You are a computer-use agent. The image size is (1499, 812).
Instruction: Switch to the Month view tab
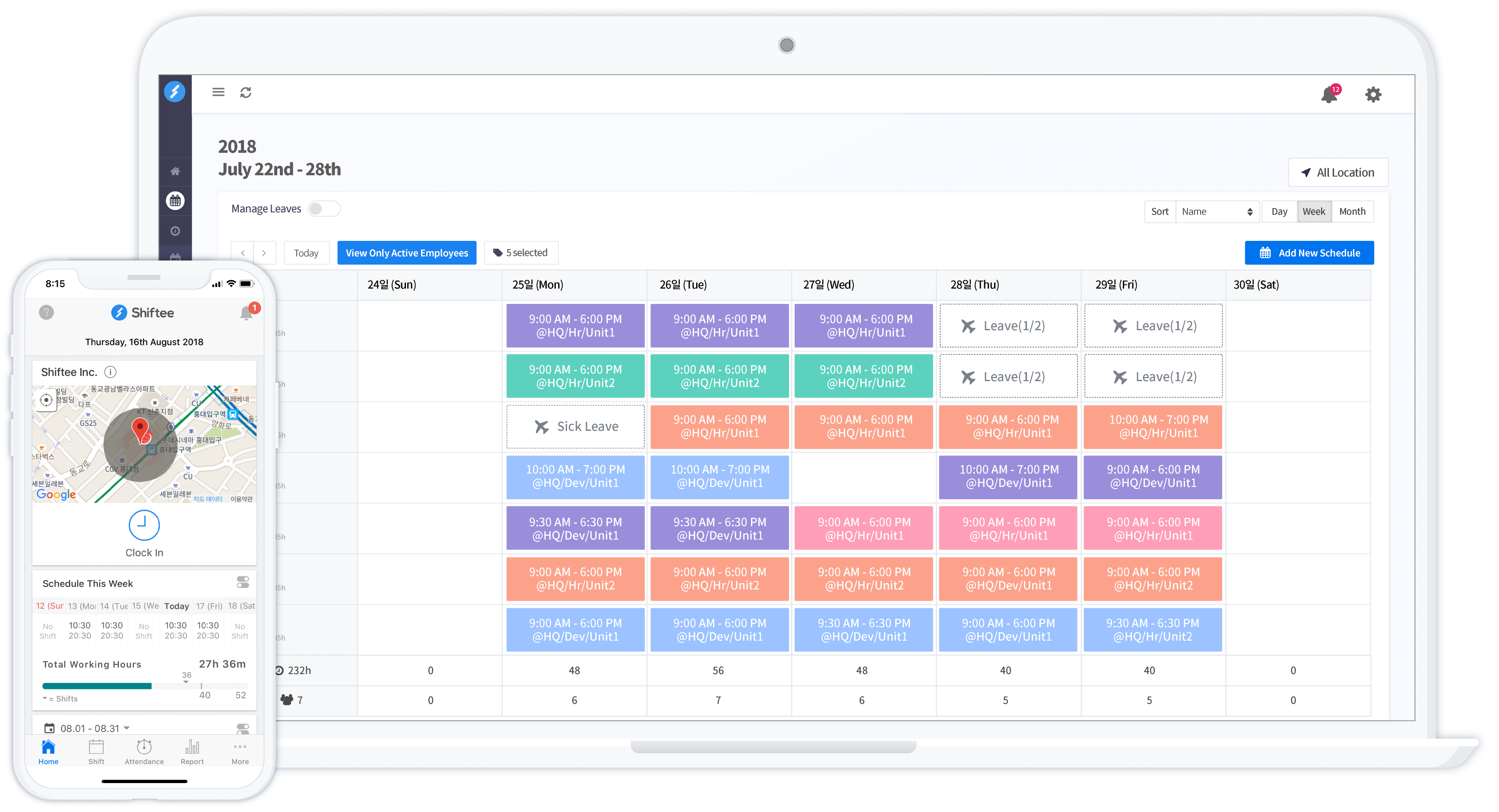pyautogui.click(x=1352, y=212)
